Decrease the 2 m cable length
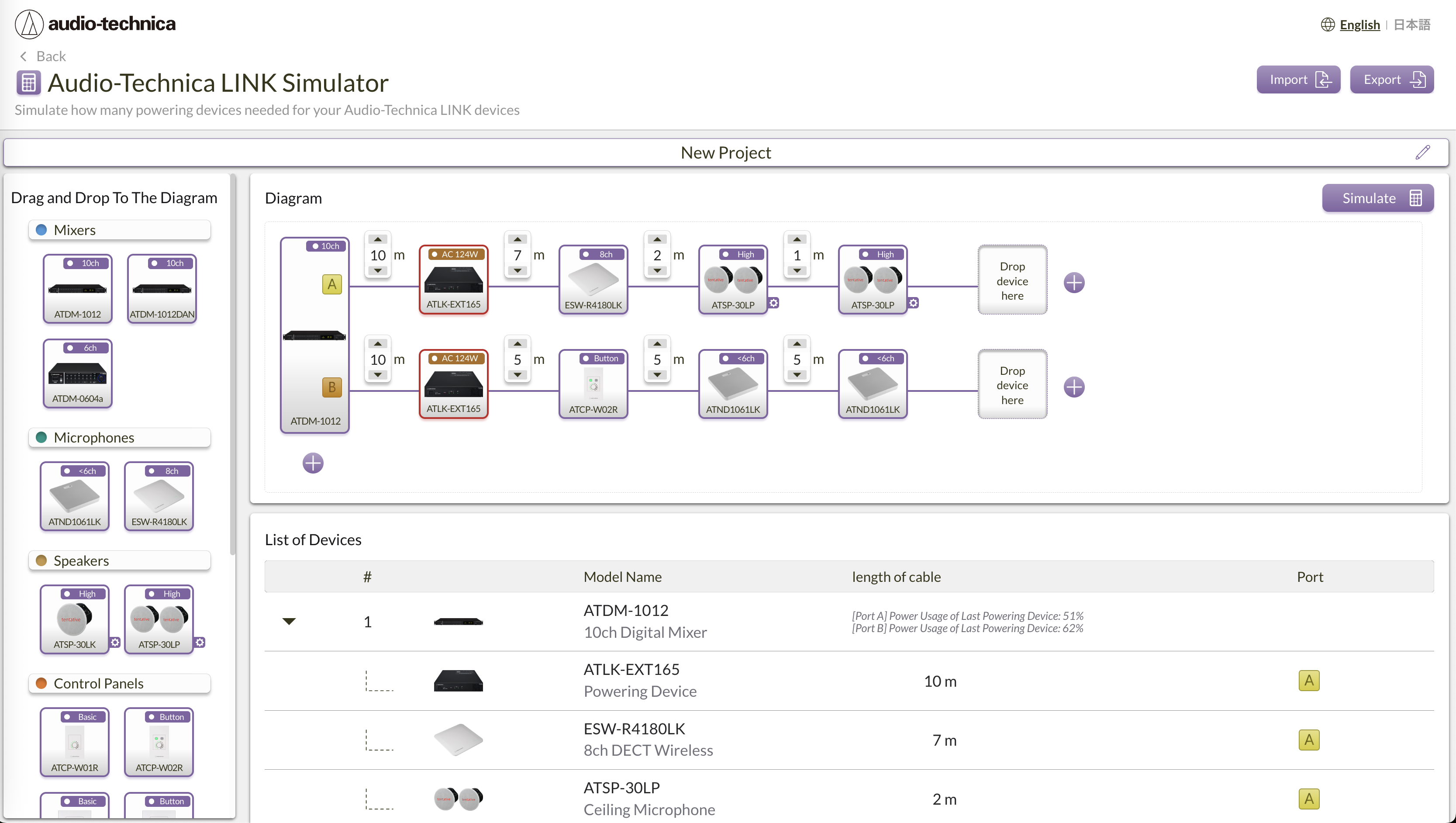This screenshot has height=823, width=1456. tap(657, 271)
